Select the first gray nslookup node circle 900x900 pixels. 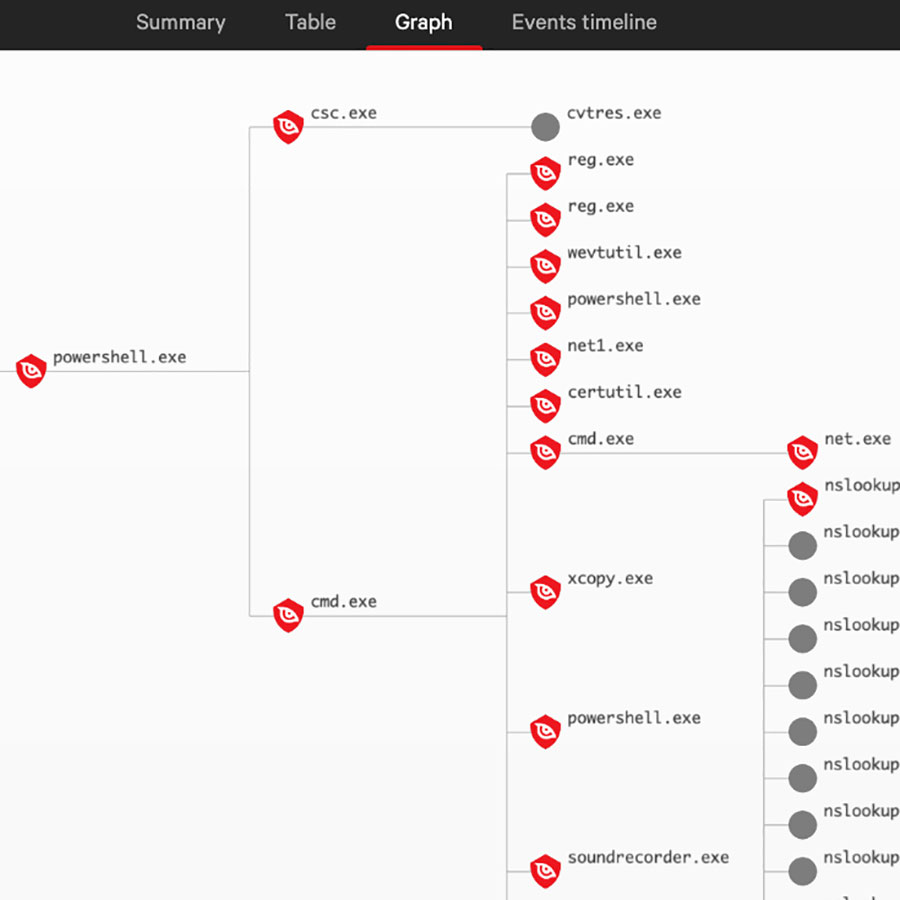point(802,545)
